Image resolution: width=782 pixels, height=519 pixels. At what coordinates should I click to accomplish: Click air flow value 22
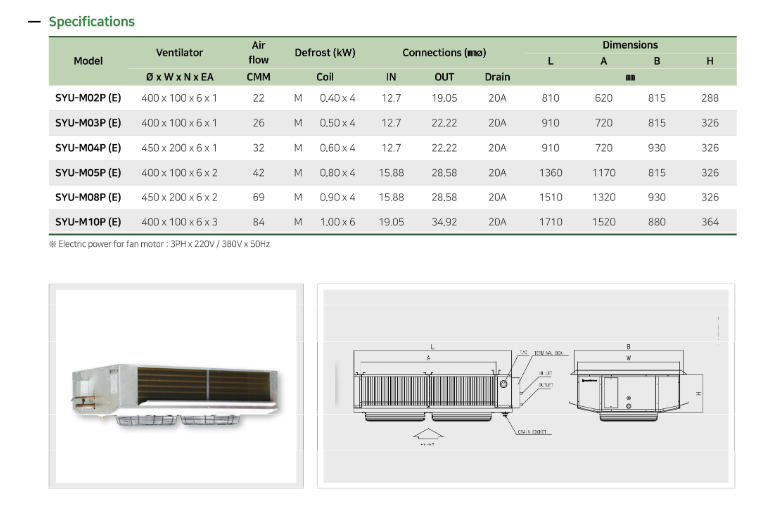[x=258, y=98]
